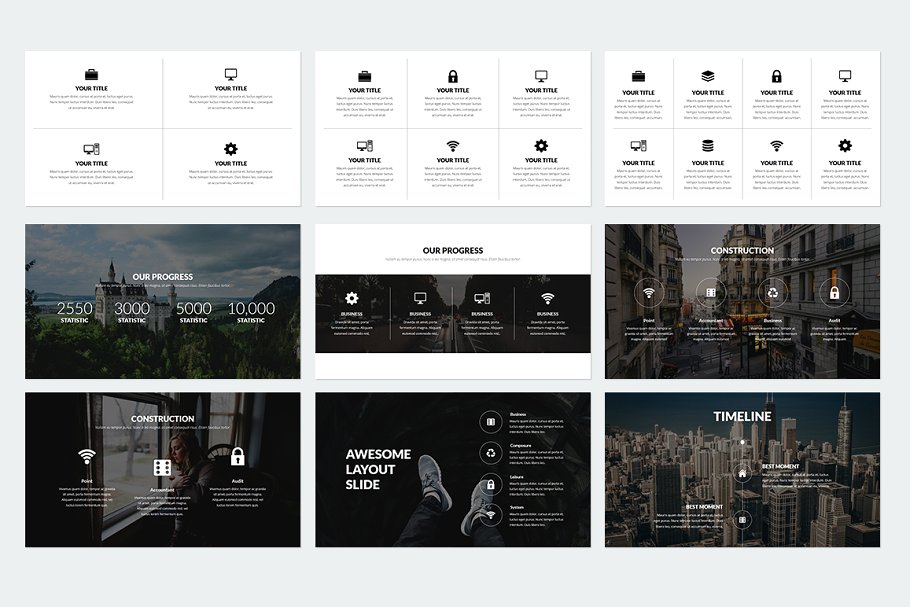This screenshot has width=910, height=607.
Task: Select the circled Wi-Fi icon beside System
Action: click(490, 515)
